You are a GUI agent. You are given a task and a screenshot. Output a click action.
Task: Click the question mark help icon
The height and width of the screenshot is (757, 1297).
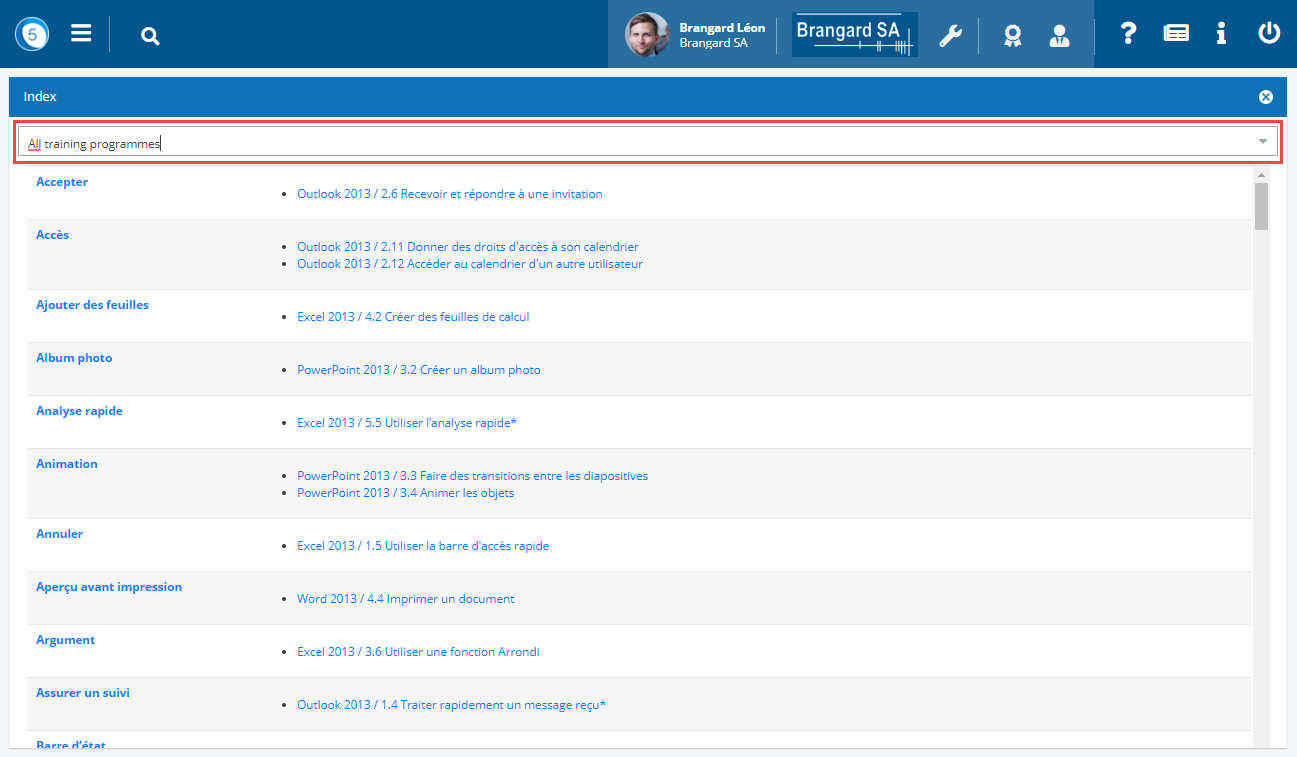click(x=1128, y=34)
